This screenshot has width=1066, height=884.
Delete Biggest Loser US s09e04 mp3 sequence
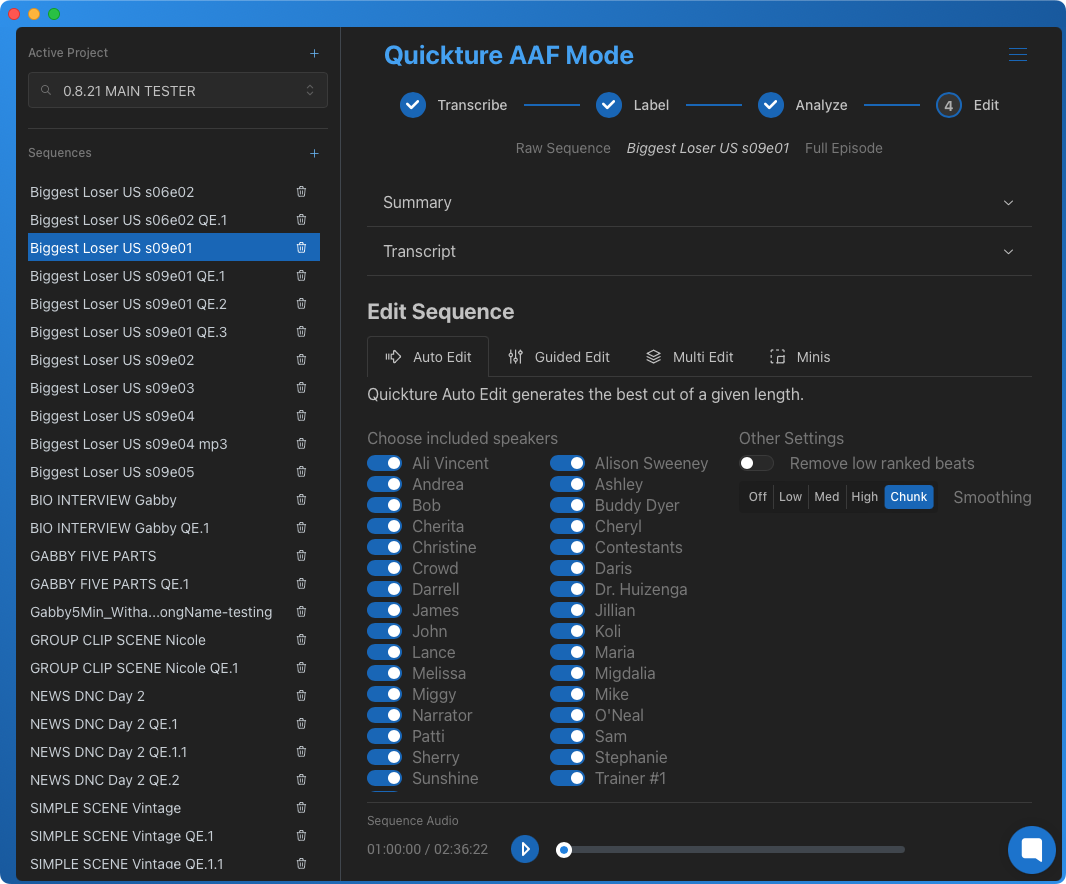click(x=301, y=443)
